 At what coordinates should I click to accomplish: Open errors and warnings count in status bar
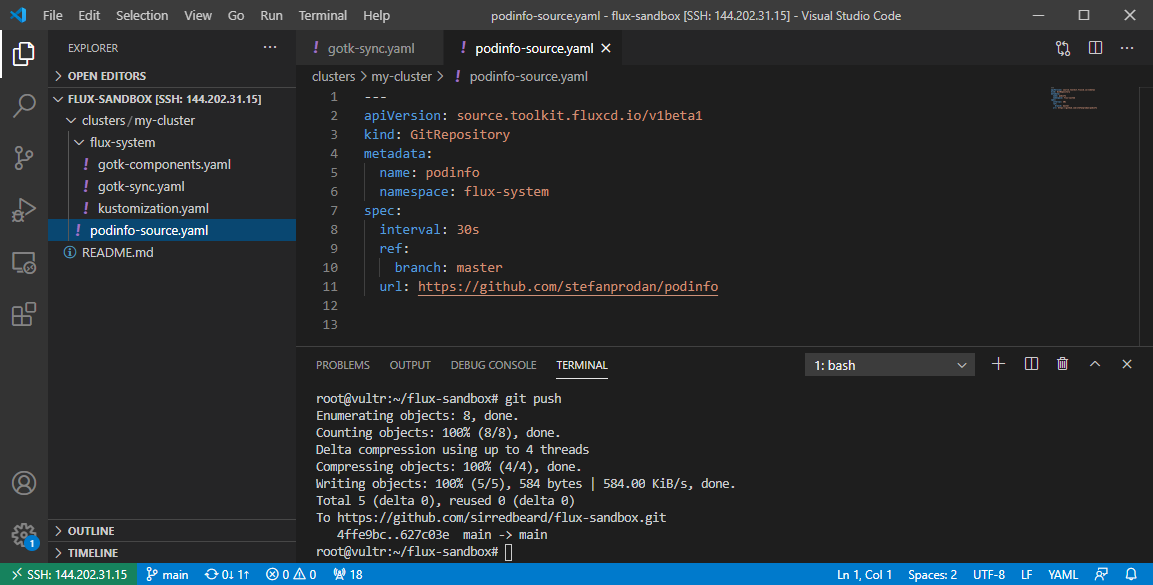[291, 574]
